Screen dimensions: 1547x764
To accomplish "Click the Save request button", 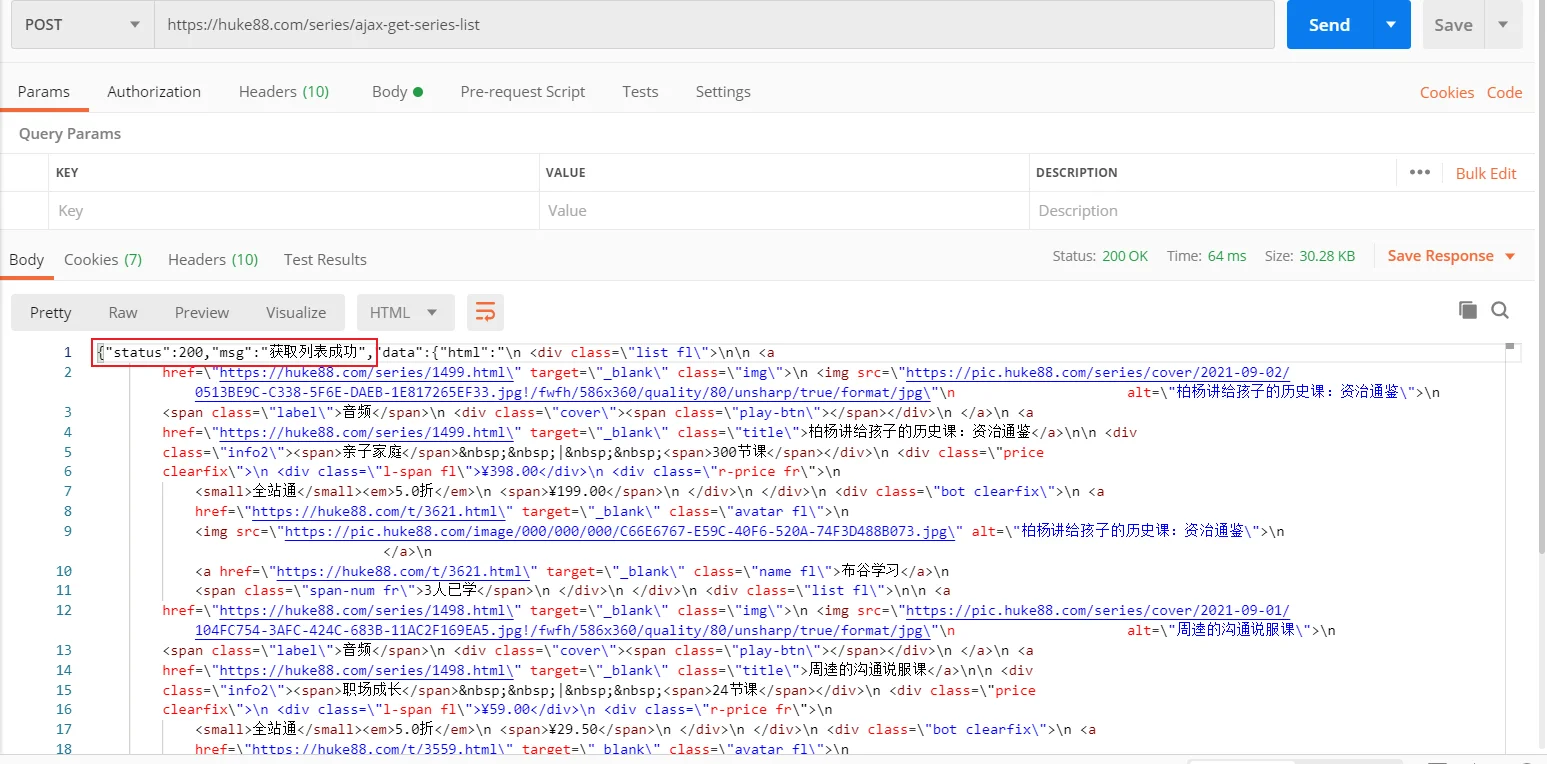I will [x=1453, y=25].
